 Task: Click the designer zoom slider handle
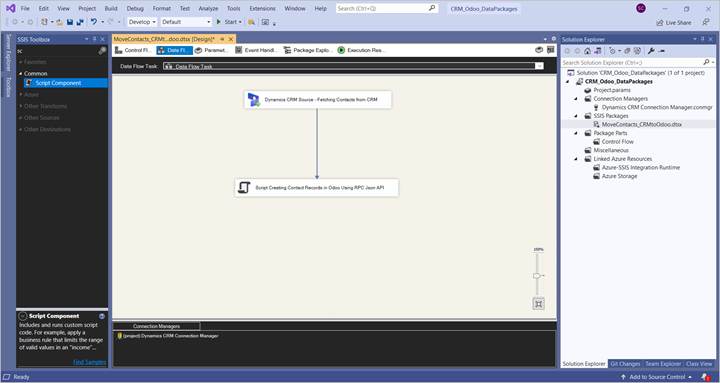pyautogui.click(x=536, y=276)
